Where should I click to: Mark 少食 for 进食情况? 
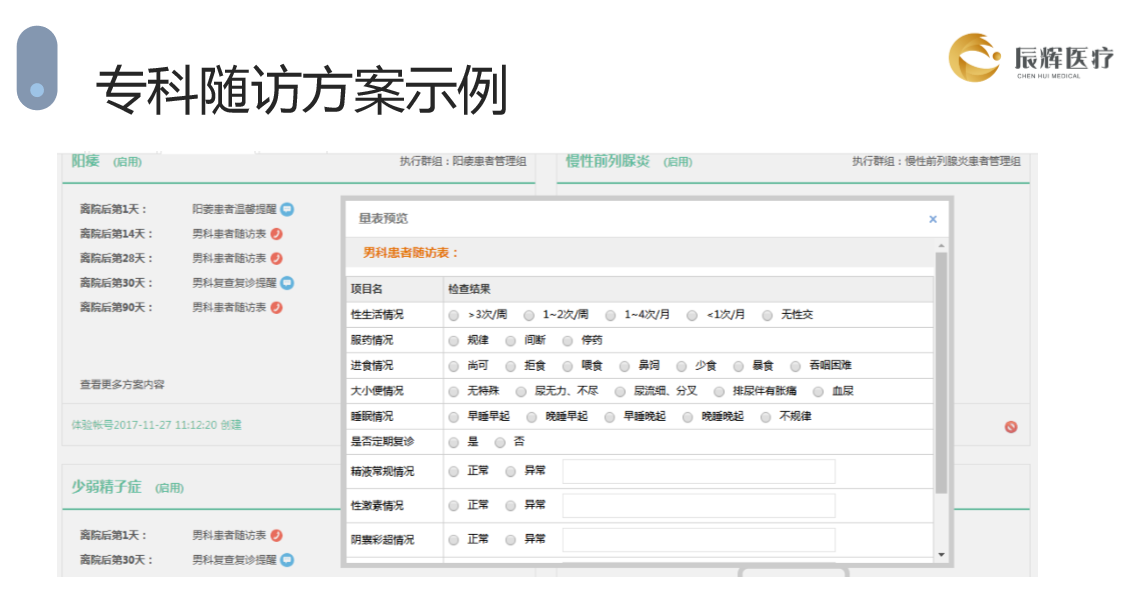[x=681, y=366]
